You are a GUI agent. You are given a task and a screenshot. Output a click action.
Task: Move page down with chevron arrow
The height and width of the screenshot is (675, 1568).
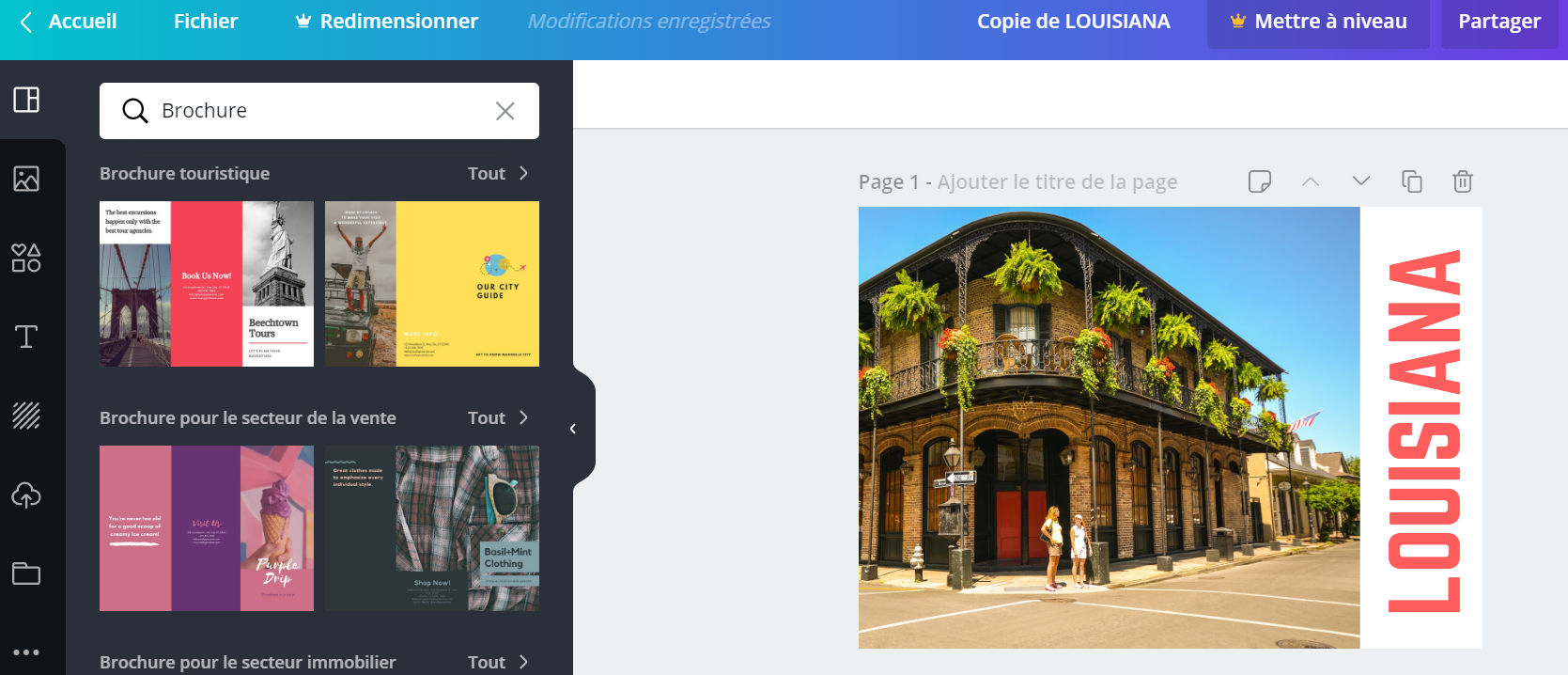click(1360, 181)
